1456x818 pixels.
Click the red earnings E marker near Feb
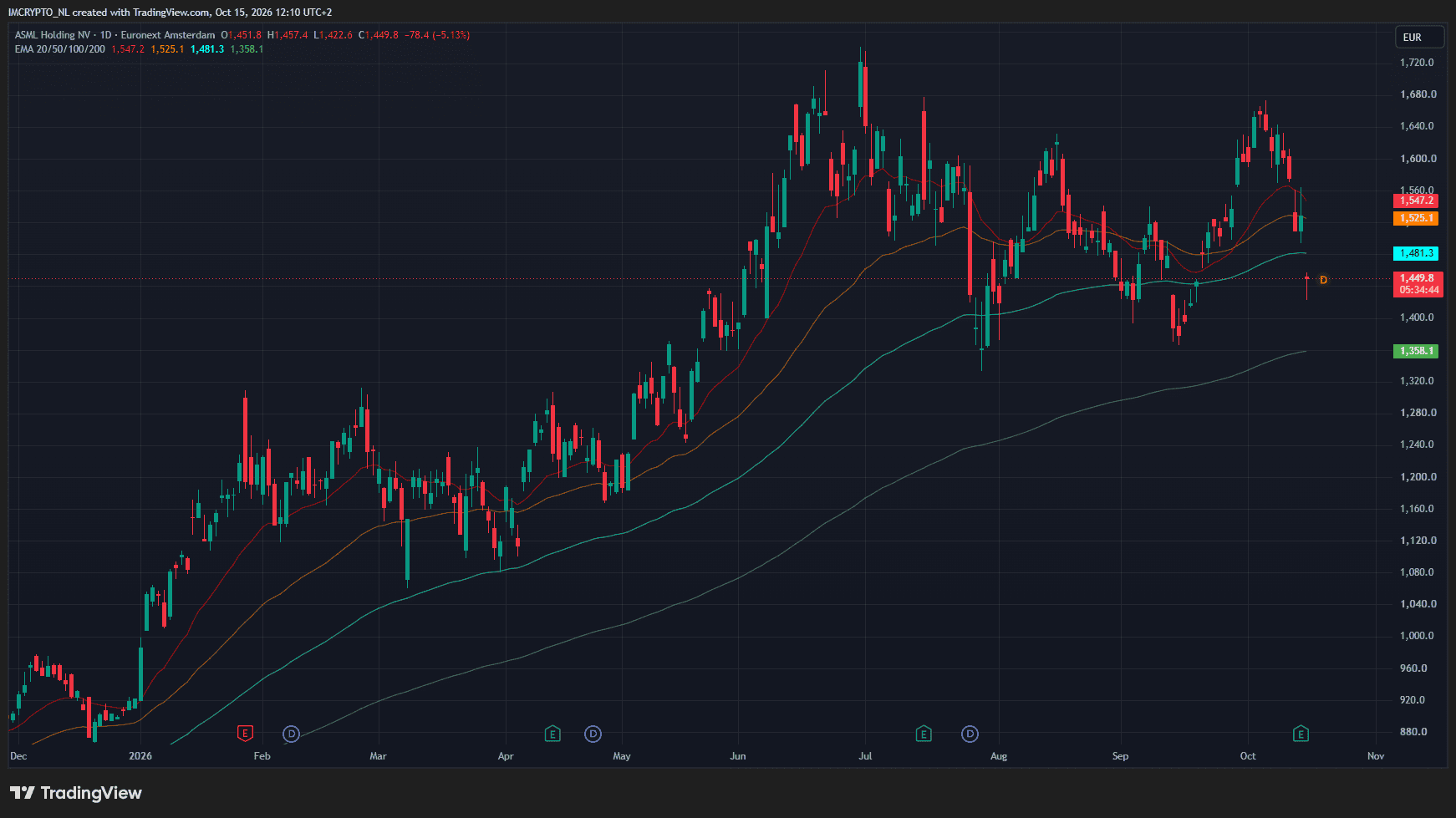click(x=245, y=734)
